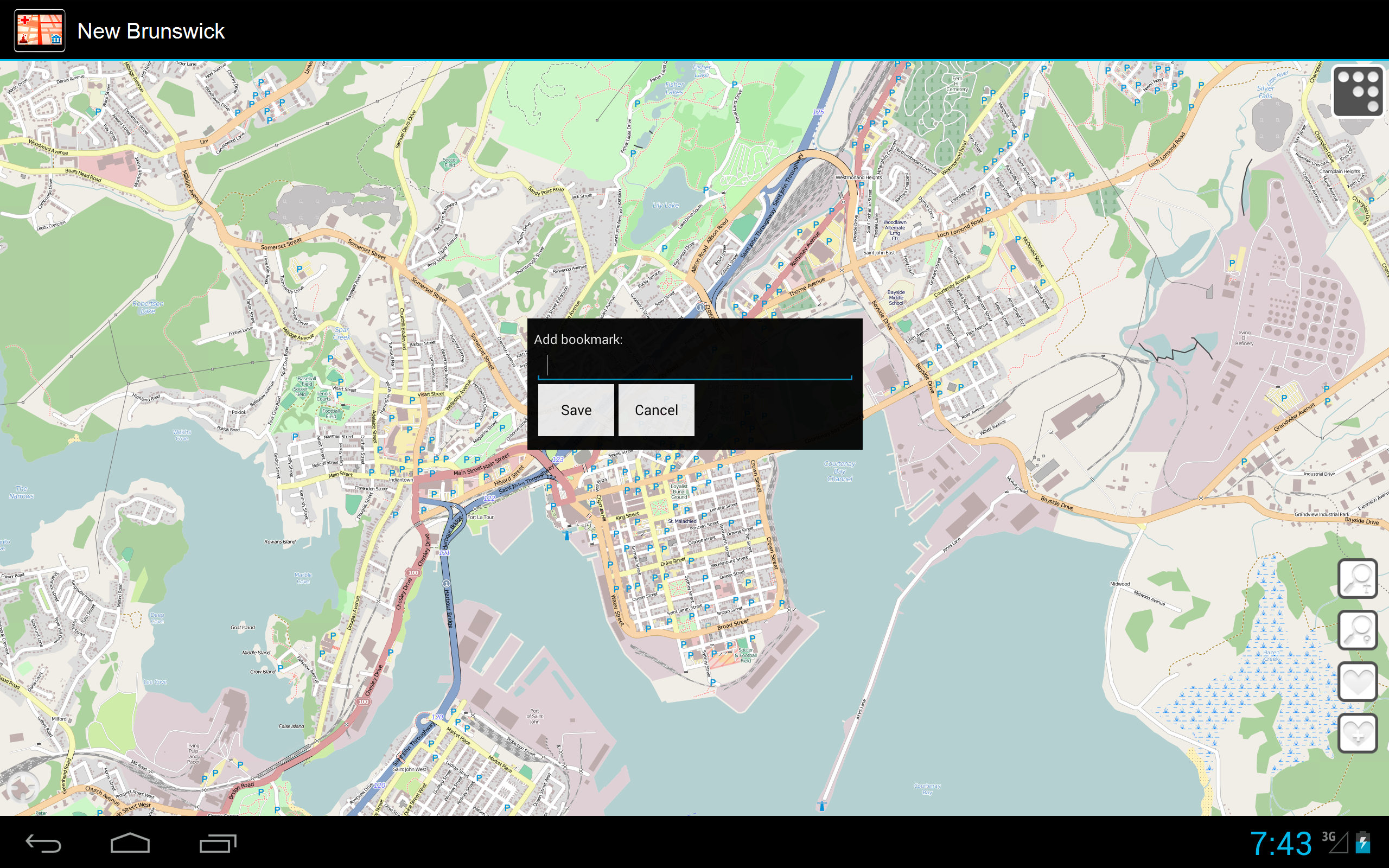Cancel the Add bookmark dialog

point(656,409)
